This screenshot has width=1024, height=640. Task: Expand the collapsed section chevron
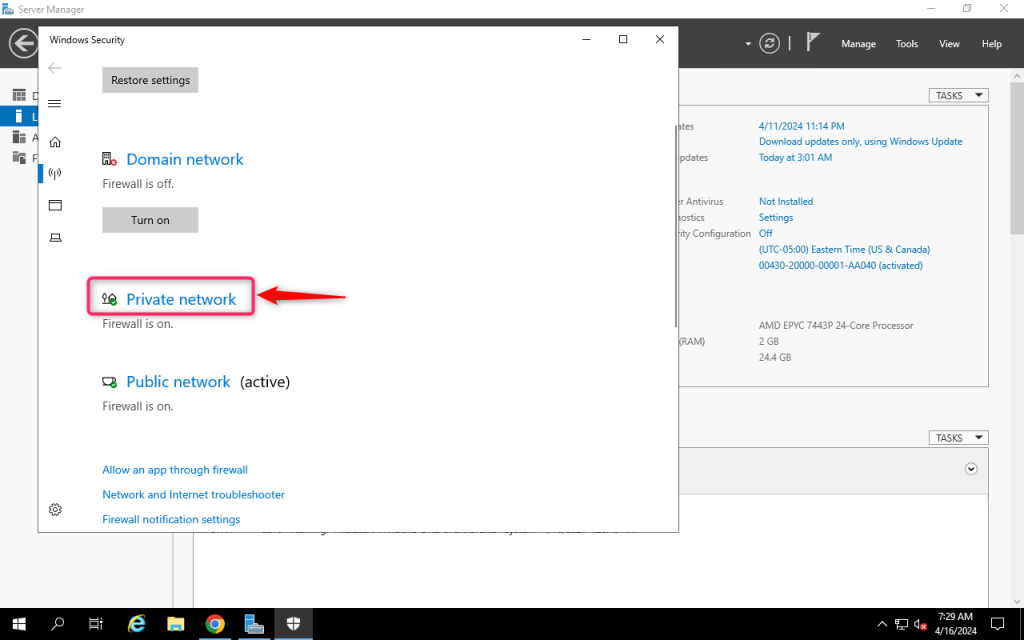(971, 469)
